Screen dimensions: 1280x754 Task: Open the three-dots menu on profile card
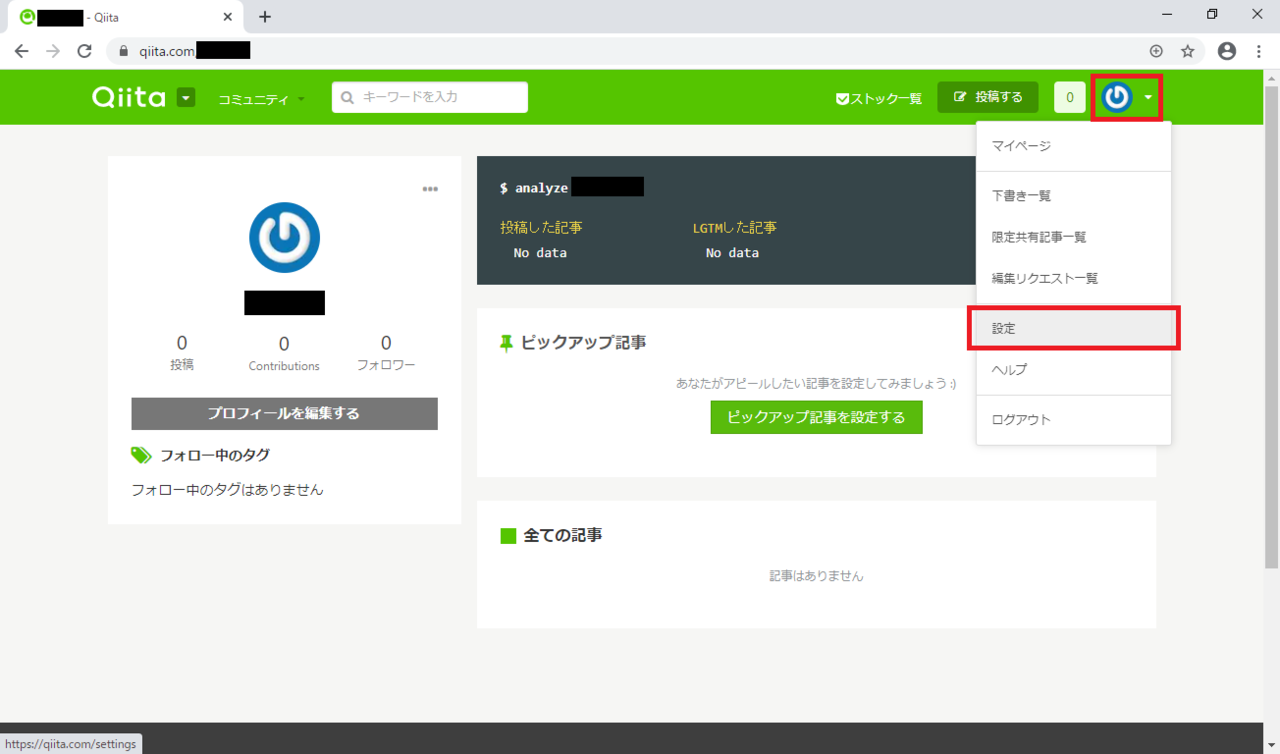[x=430, y=189]
